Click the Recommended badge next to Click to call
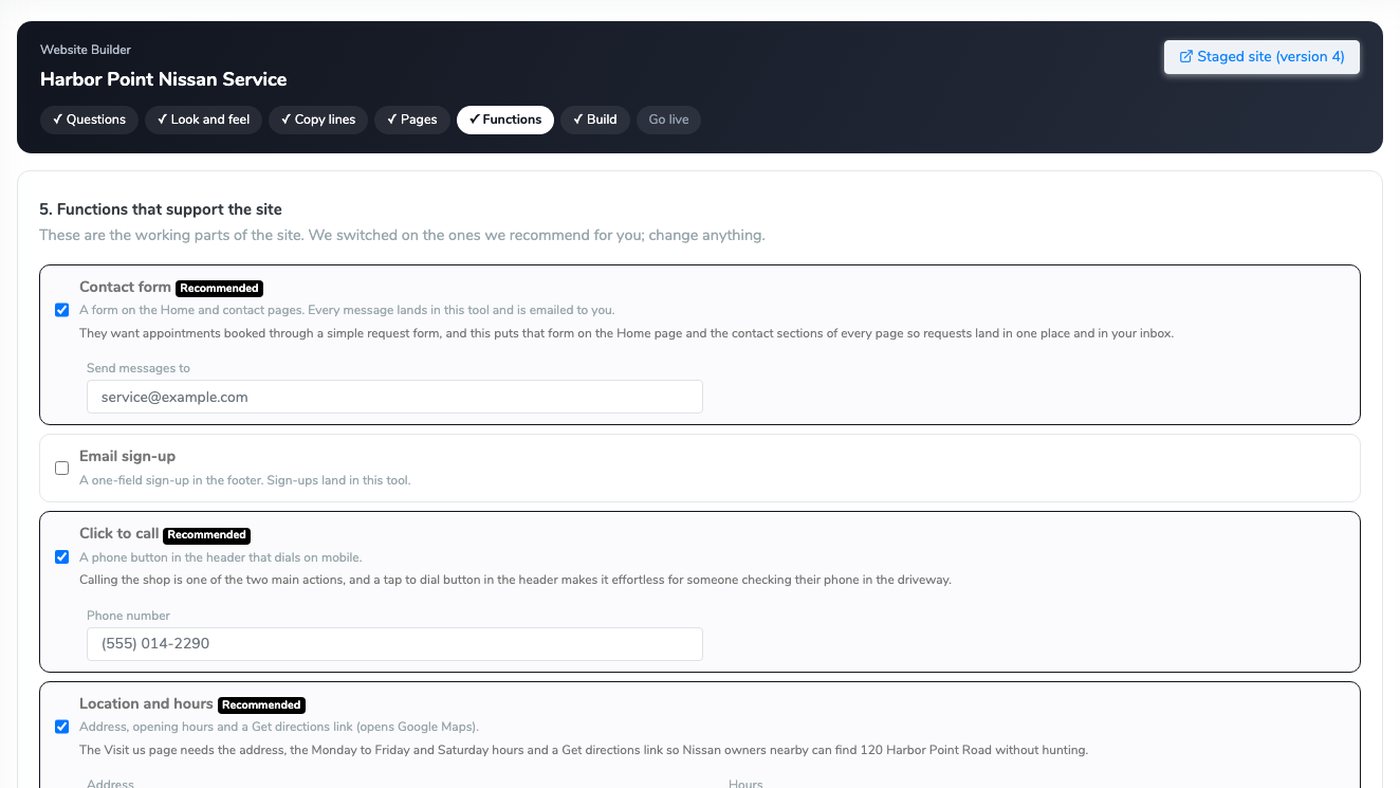This screenshot has width=1400, height=788. pyautogui.click(x=206, y=535)
